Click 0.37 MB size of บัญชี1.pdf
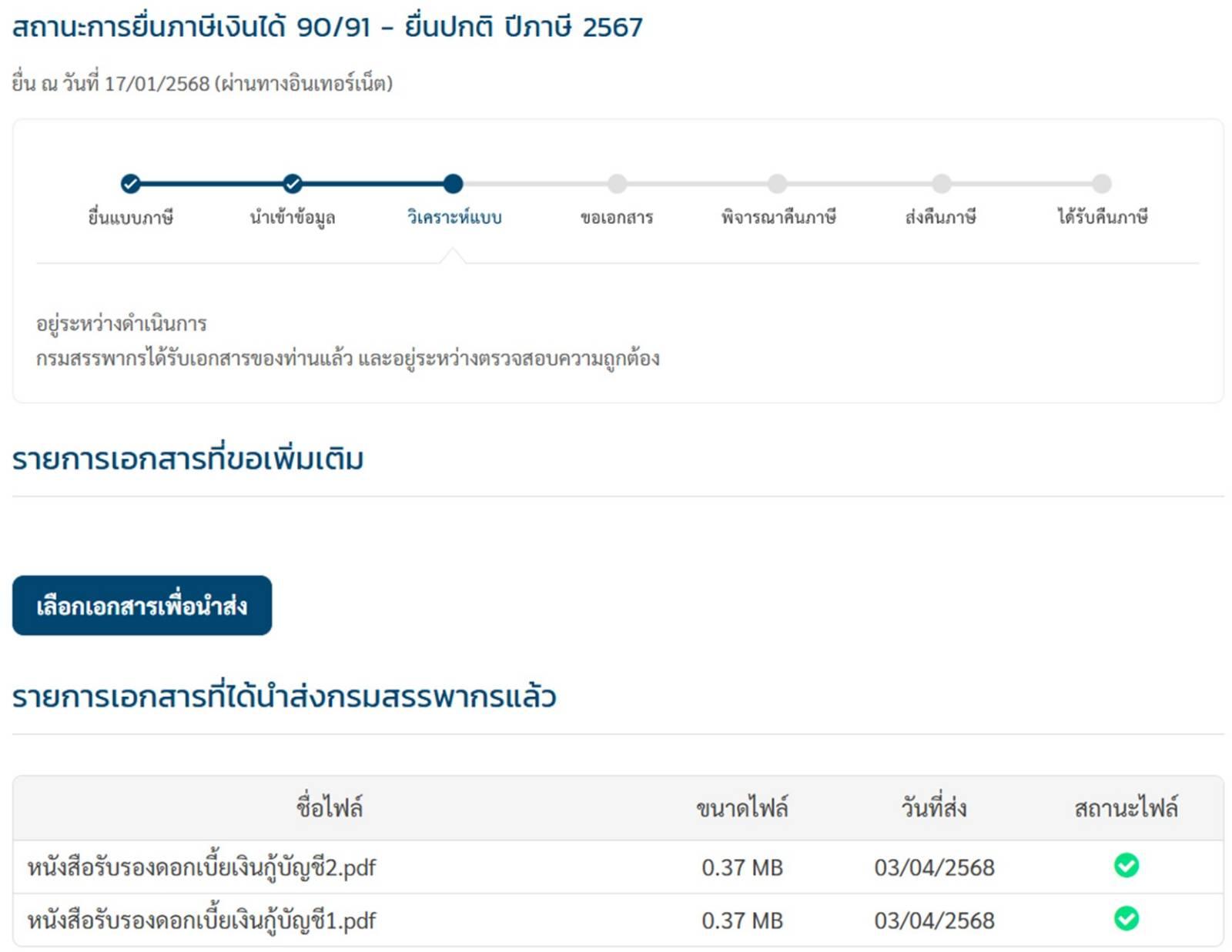This screenshot has height=952, width=1232. 742,920
